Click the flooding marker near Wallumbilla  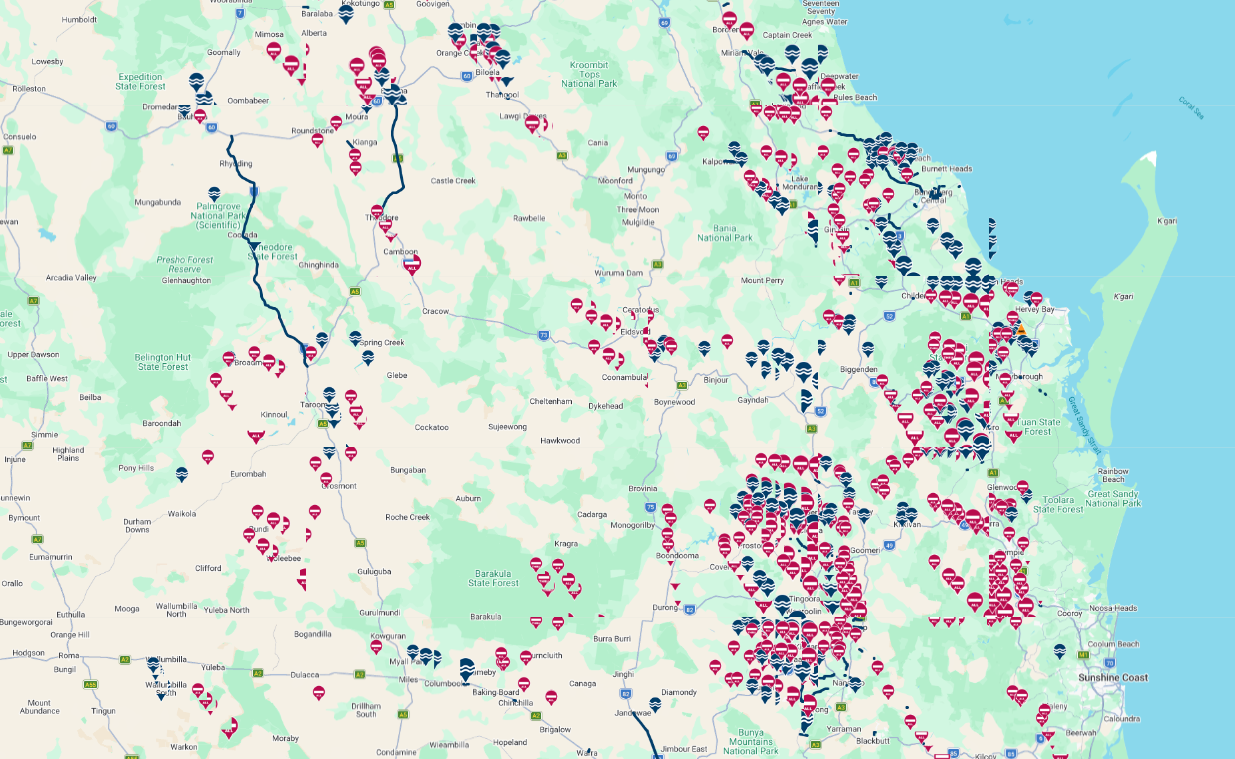[153, 665]
